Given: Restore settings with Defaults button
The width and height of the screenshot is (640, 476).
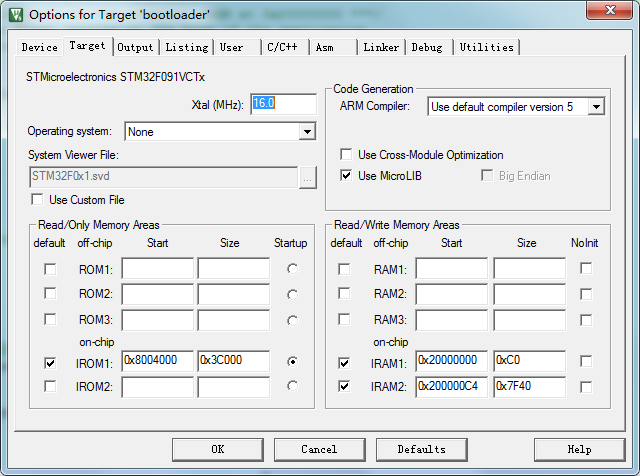Looking at the screenshot, I should point(422,449).
